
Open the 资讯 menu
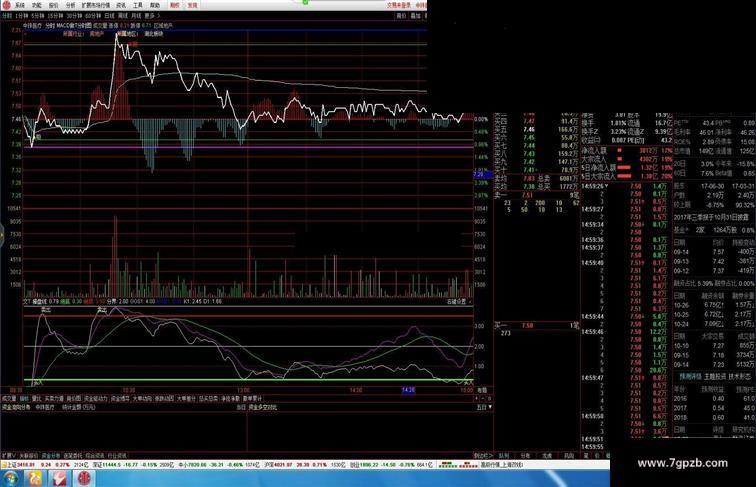click(121, 5)
